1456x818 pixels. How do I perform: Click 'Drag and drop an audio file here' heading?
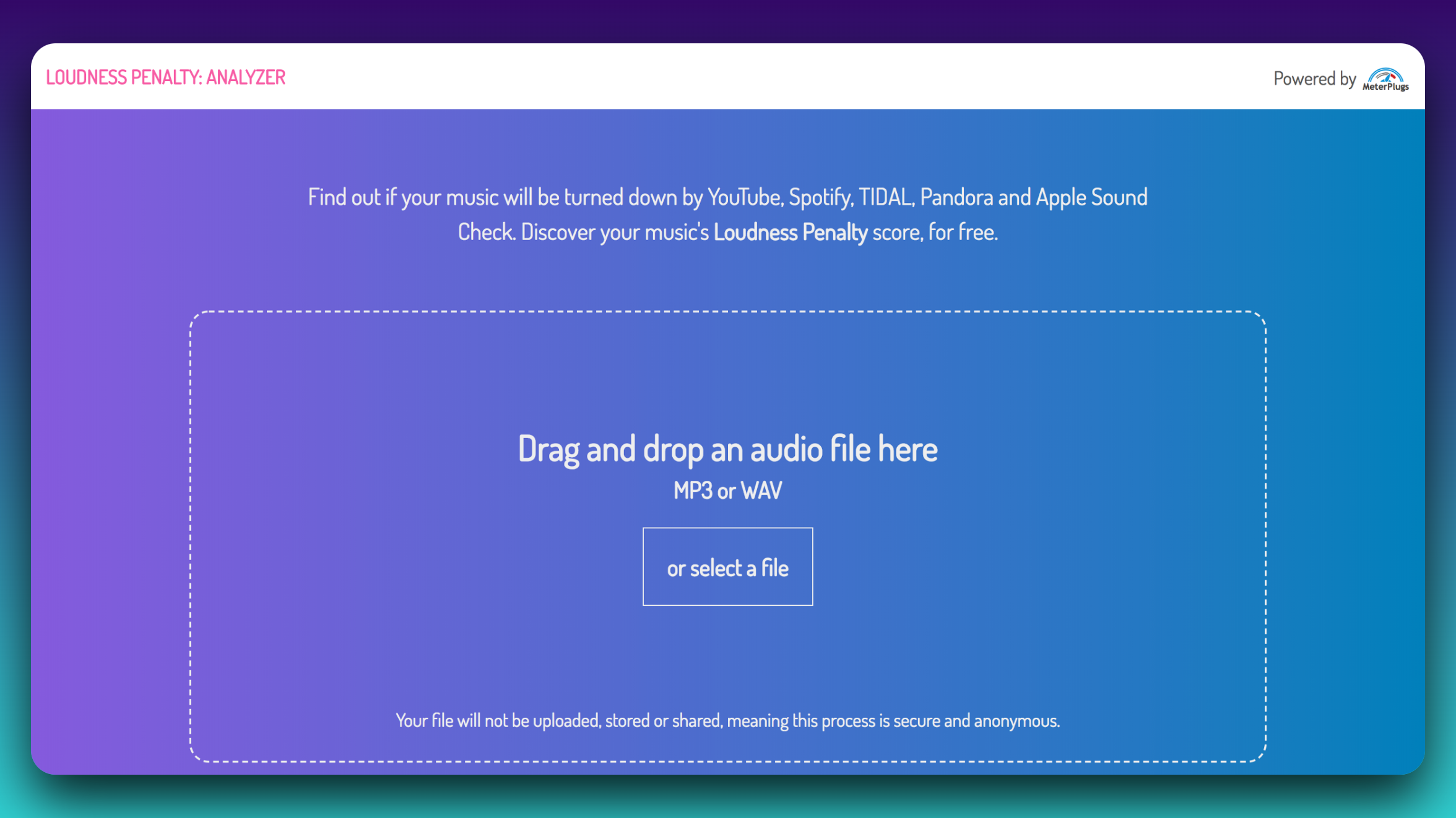(727, 449)
